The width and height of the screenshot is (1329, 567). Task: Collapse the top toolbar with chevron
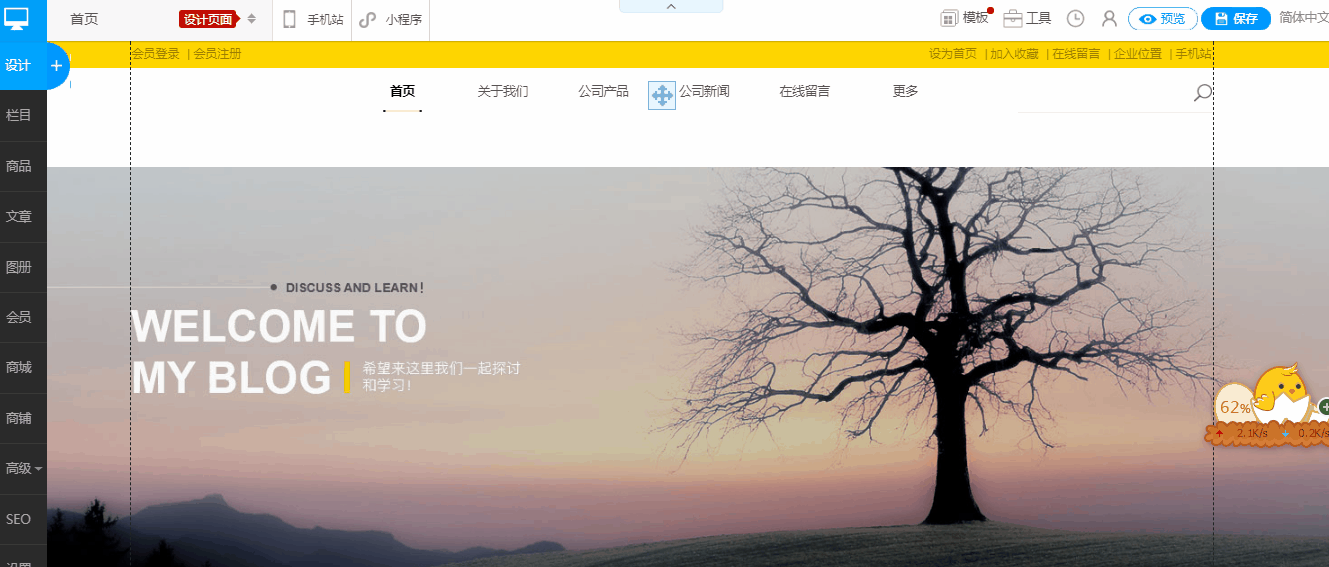pyautogui.click(x=671, y=6)
